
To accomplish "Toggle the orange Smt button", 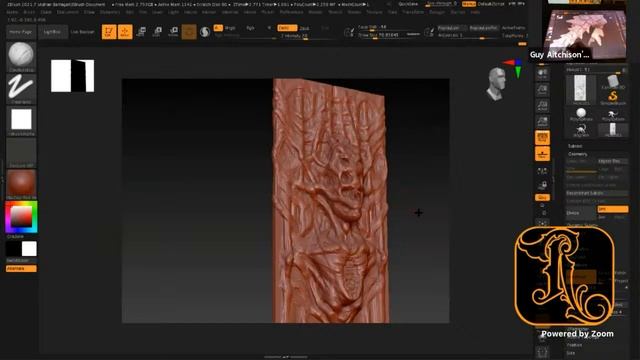I will click(x=612, y=209).
